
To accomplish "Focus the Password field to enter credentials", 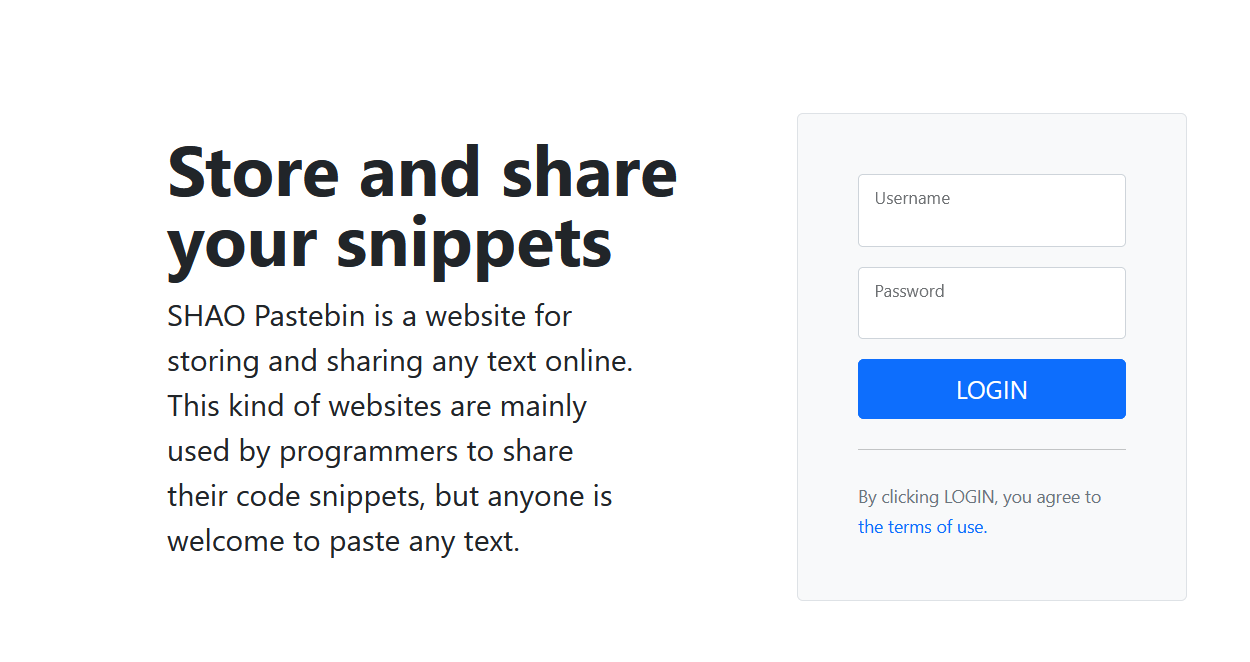I will [991, 303].
